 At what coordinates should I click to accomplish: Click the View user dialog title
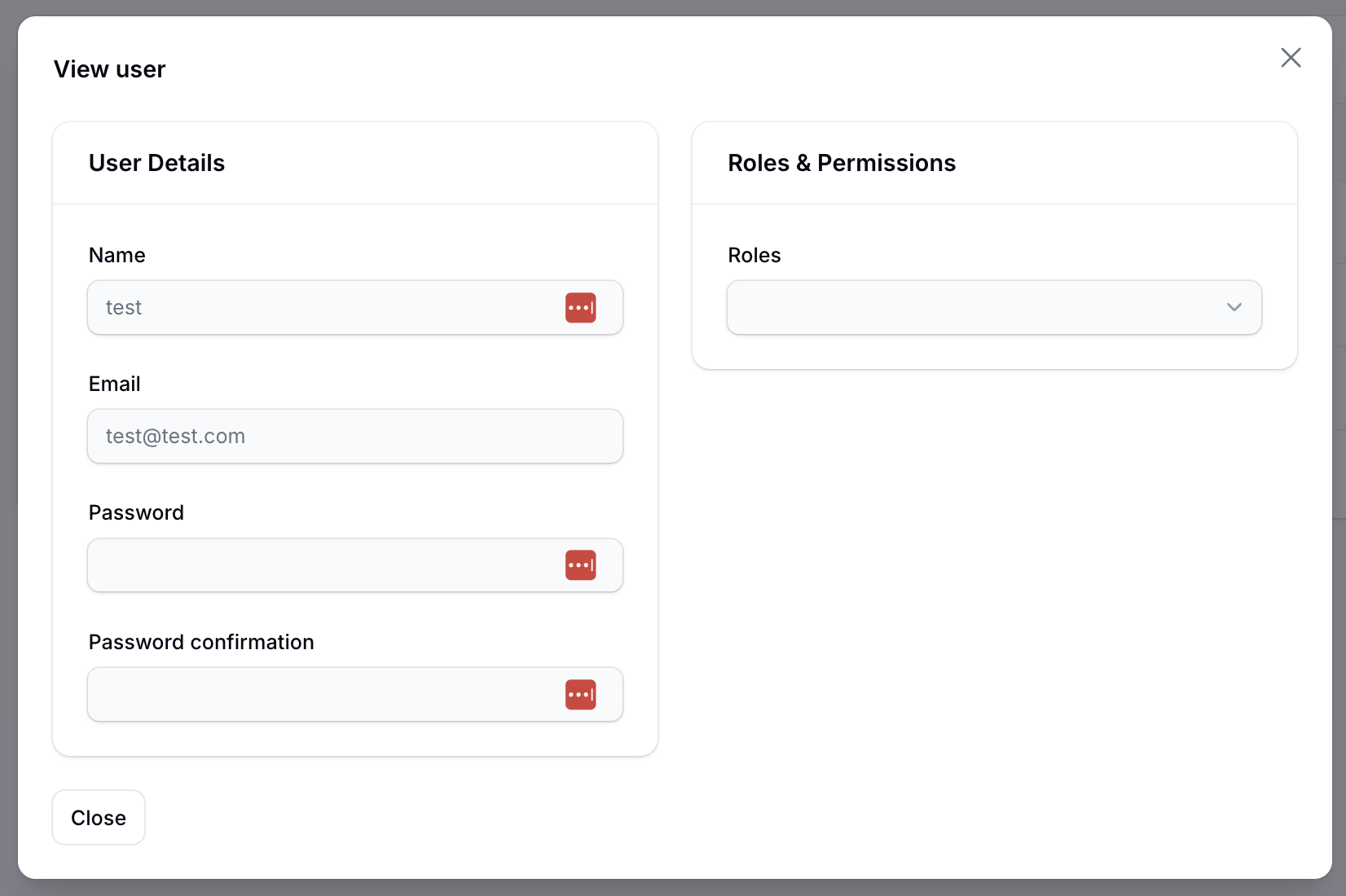110,70
